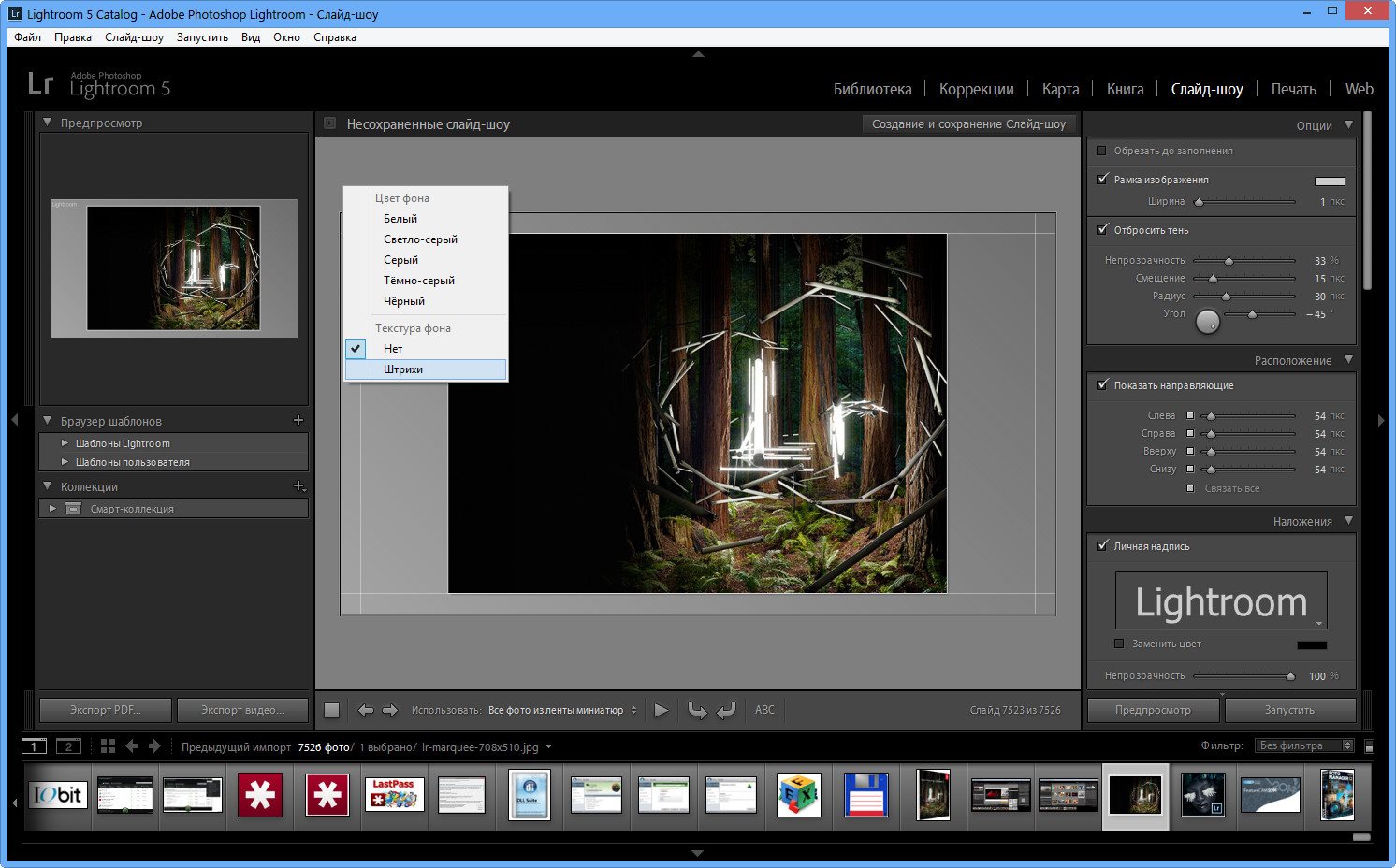The height and width of the screenshot is (868, 1396).
Task: Toggle Показать направляющие checkbox
Action: [x=1102, y=384]
